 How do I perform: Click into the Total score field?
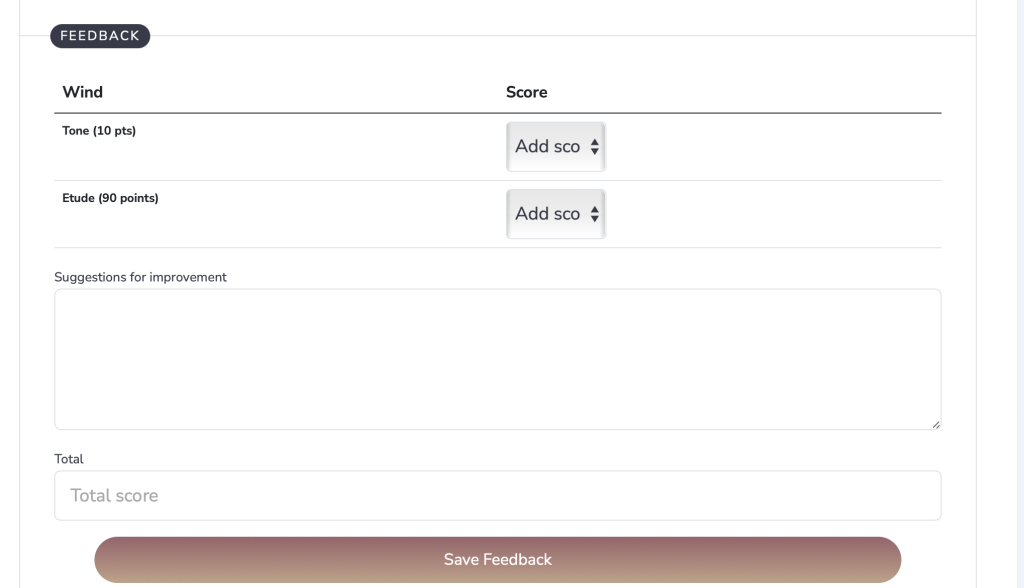point(498,495)
